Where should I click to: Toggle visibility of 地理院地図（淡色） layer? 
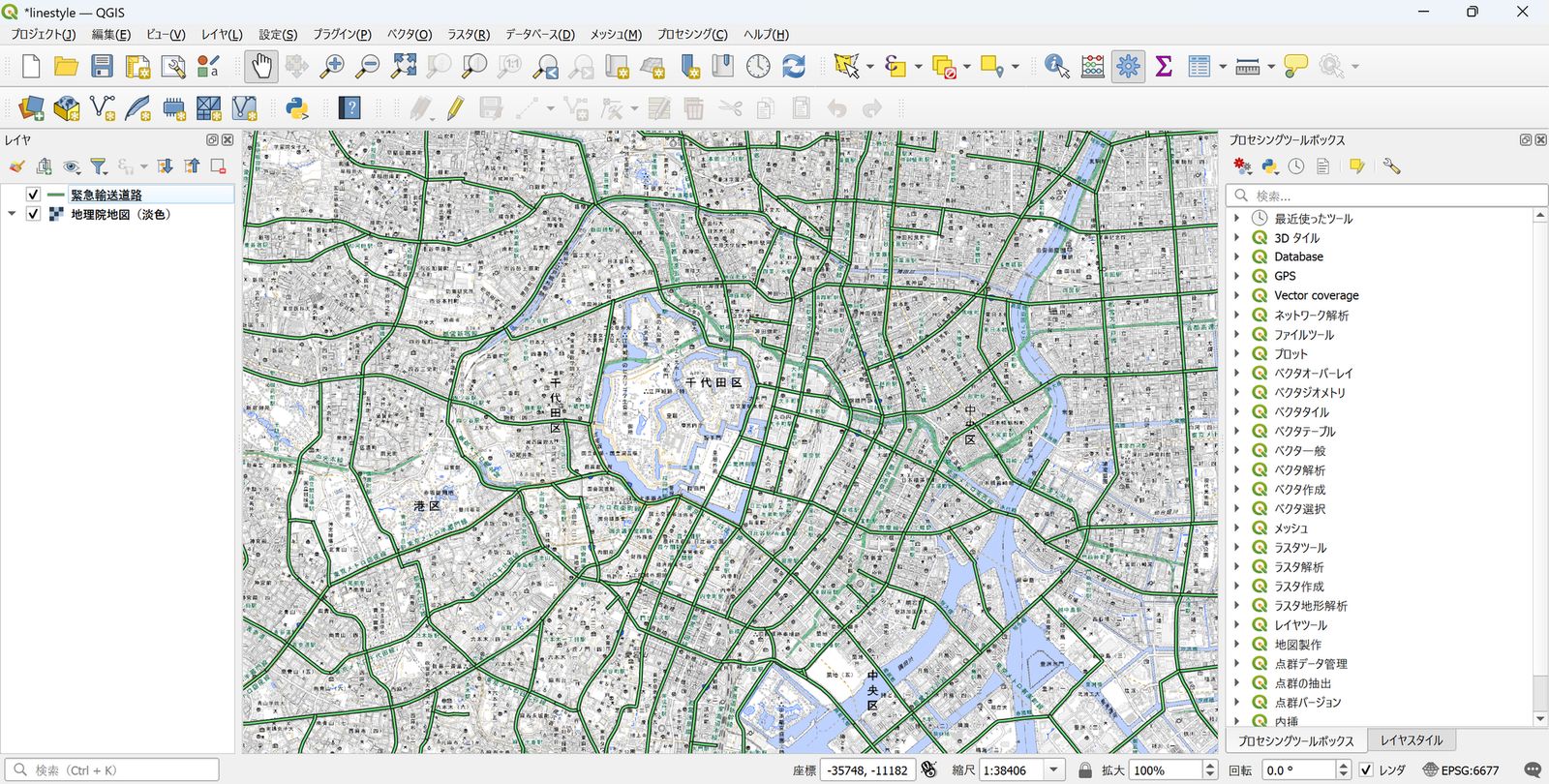33,214
